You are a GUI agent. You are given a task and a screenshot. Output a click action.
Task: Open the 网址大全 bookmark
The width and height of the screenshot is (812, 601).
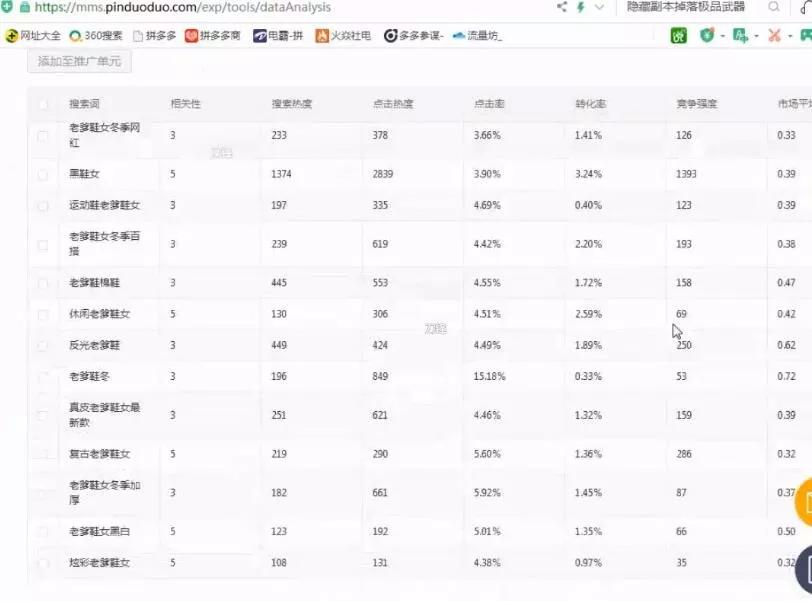coord(33,35)
